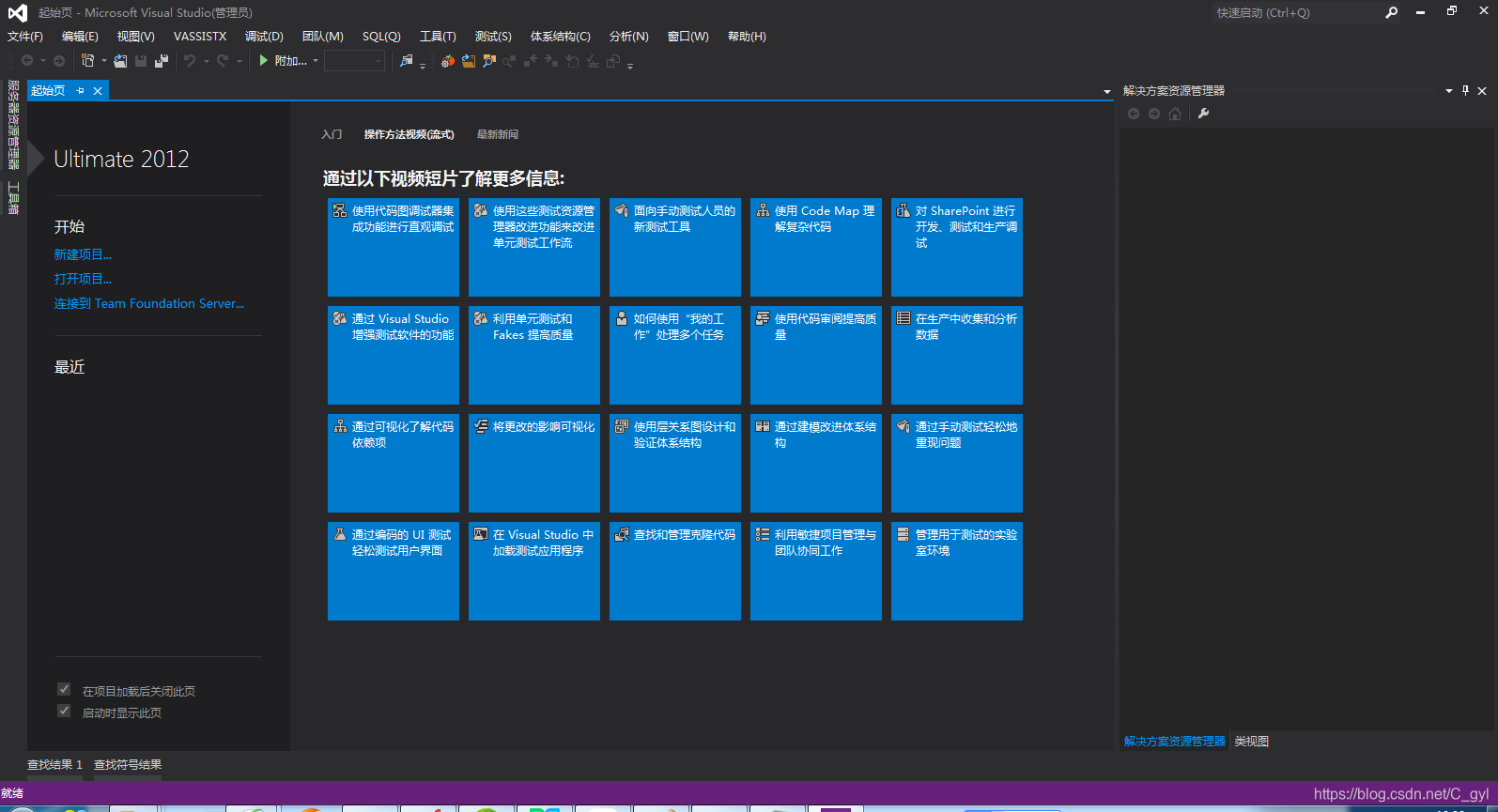
Task: Click the Find in Files toolbar icon
Action: (x=406, y=61)
